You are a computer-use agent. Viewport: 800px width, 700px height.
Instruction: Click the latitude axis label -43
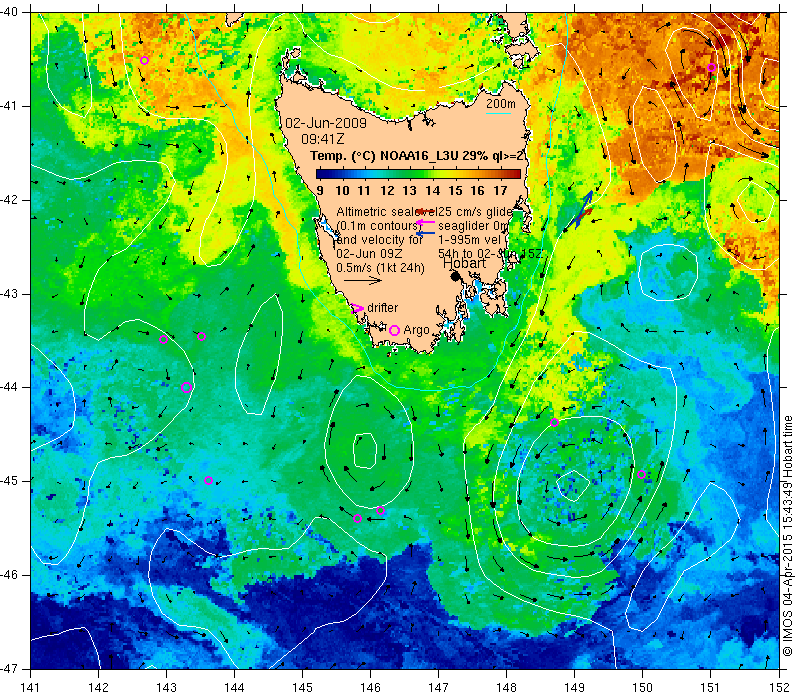(9, 294)
